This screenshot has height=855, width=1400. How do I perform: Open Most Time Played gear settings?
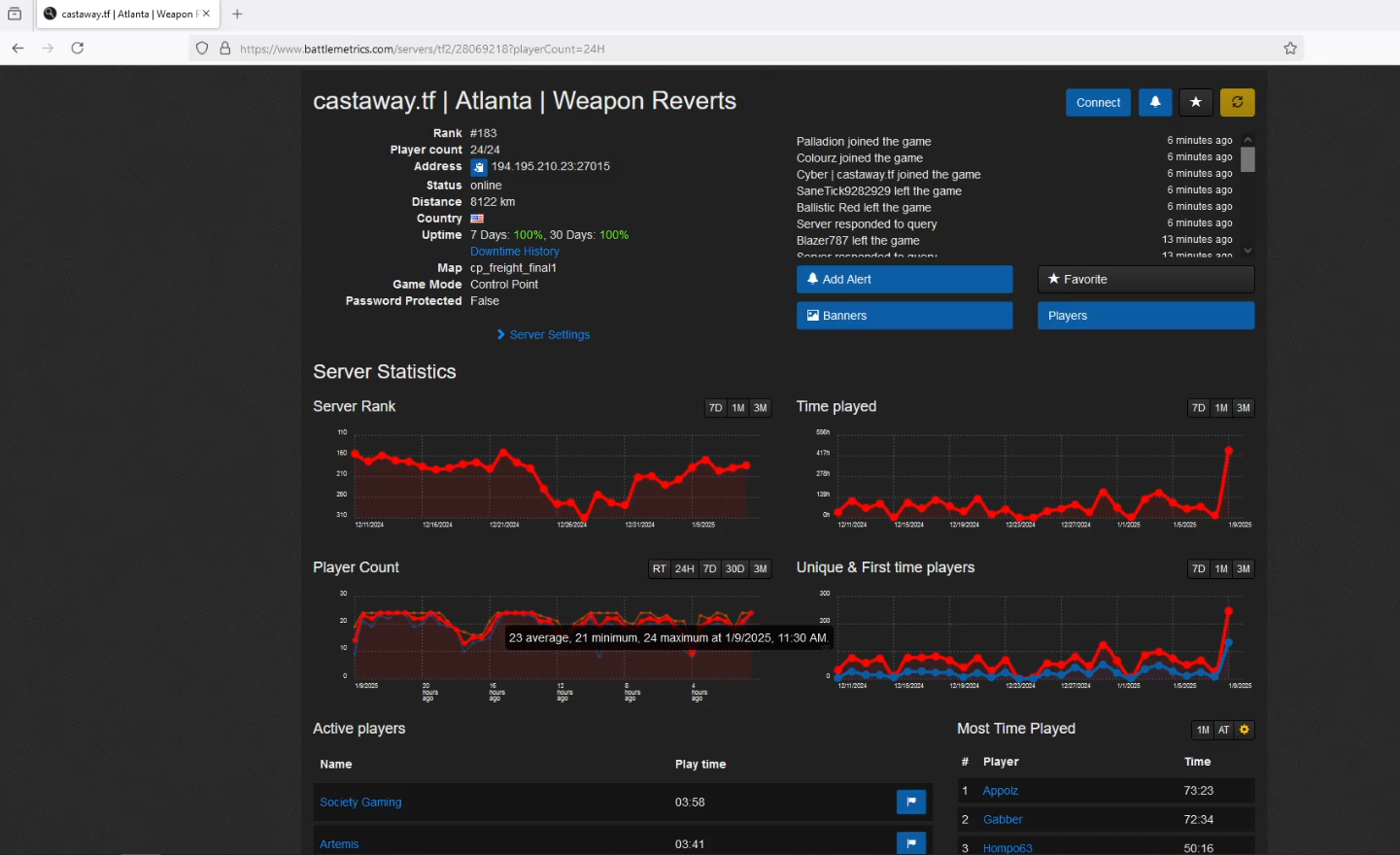coord(1245,730)
